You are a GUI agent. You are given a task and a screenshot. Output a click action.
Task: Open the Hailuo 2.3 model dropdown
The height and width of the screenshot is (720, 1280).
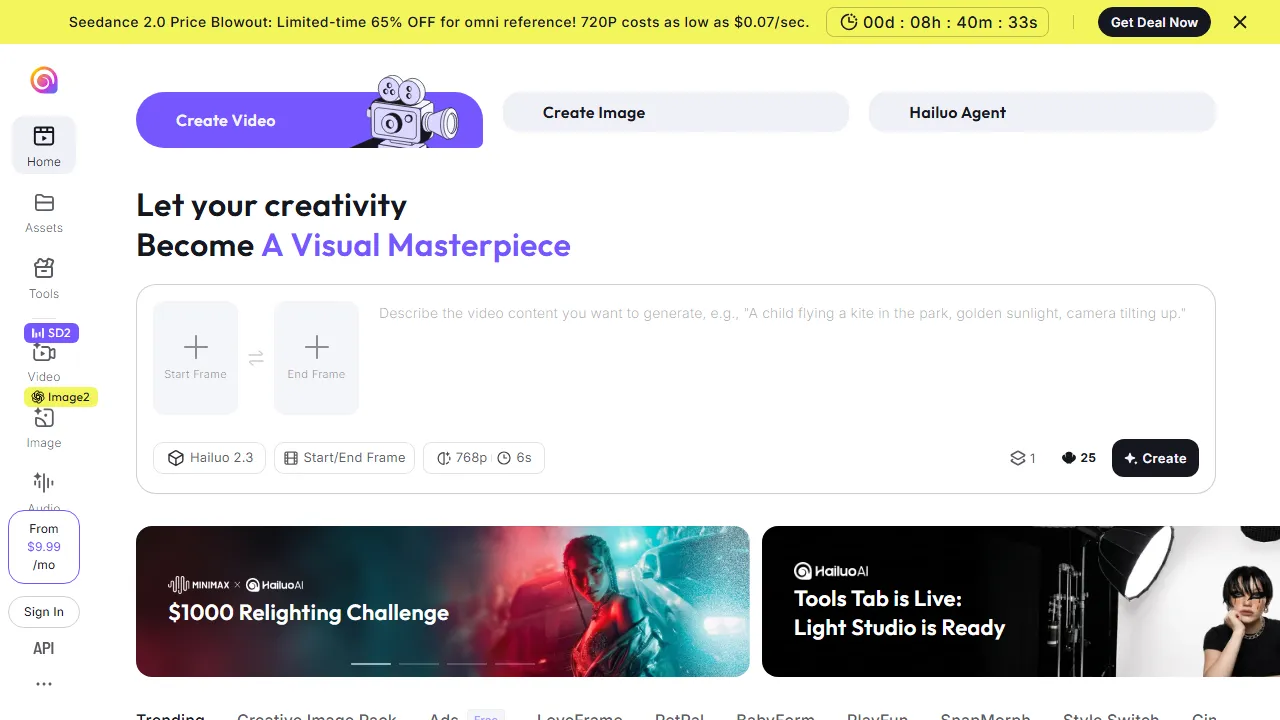[x=210, y=458]
